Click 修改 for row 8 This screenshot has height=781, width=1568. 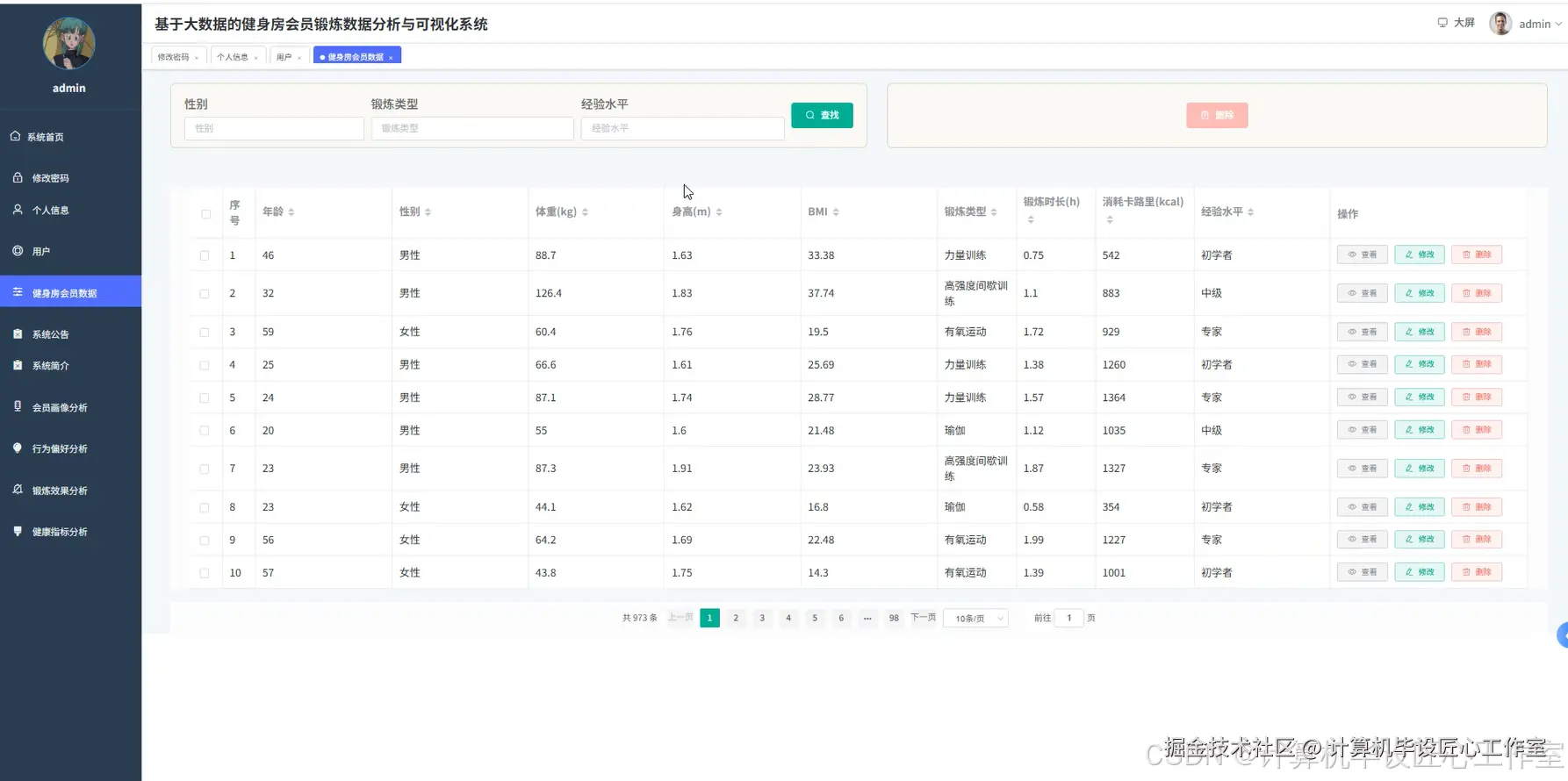pyautogui.click(x=1420, y=507)
